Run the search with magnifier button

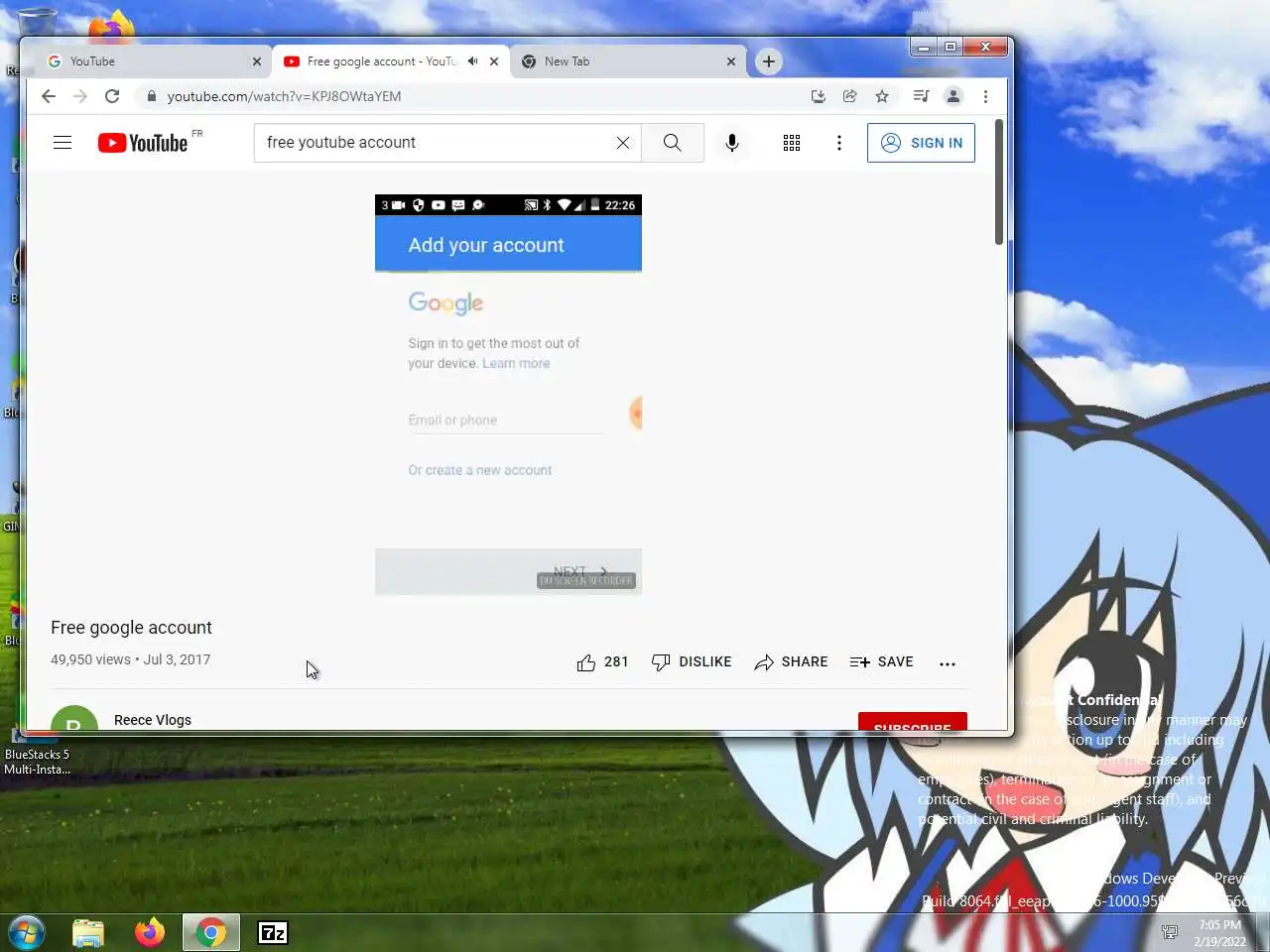point(673,143)
